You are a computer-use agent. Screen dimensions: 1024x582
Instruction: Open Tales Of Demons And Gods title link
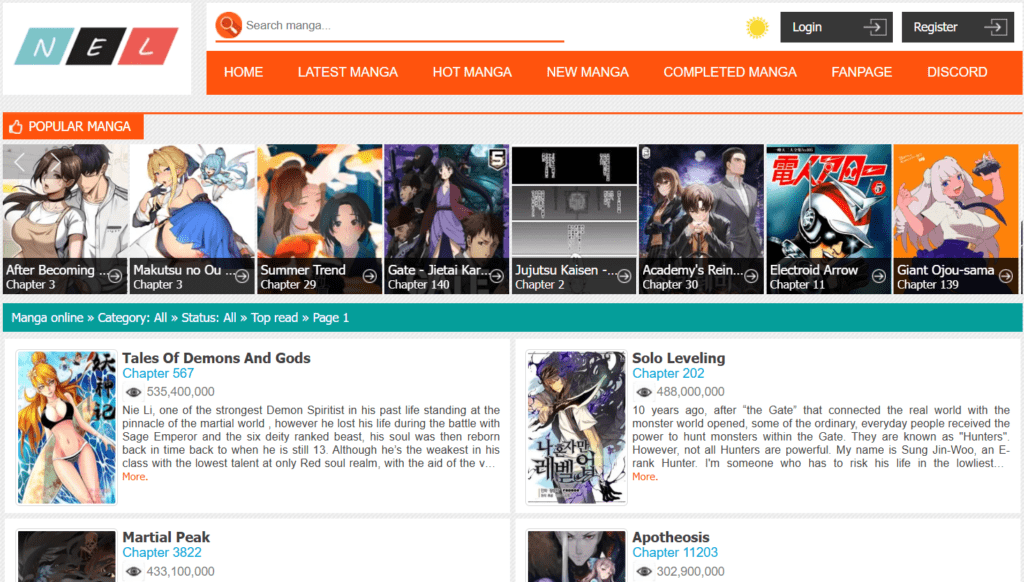(216, 358)
